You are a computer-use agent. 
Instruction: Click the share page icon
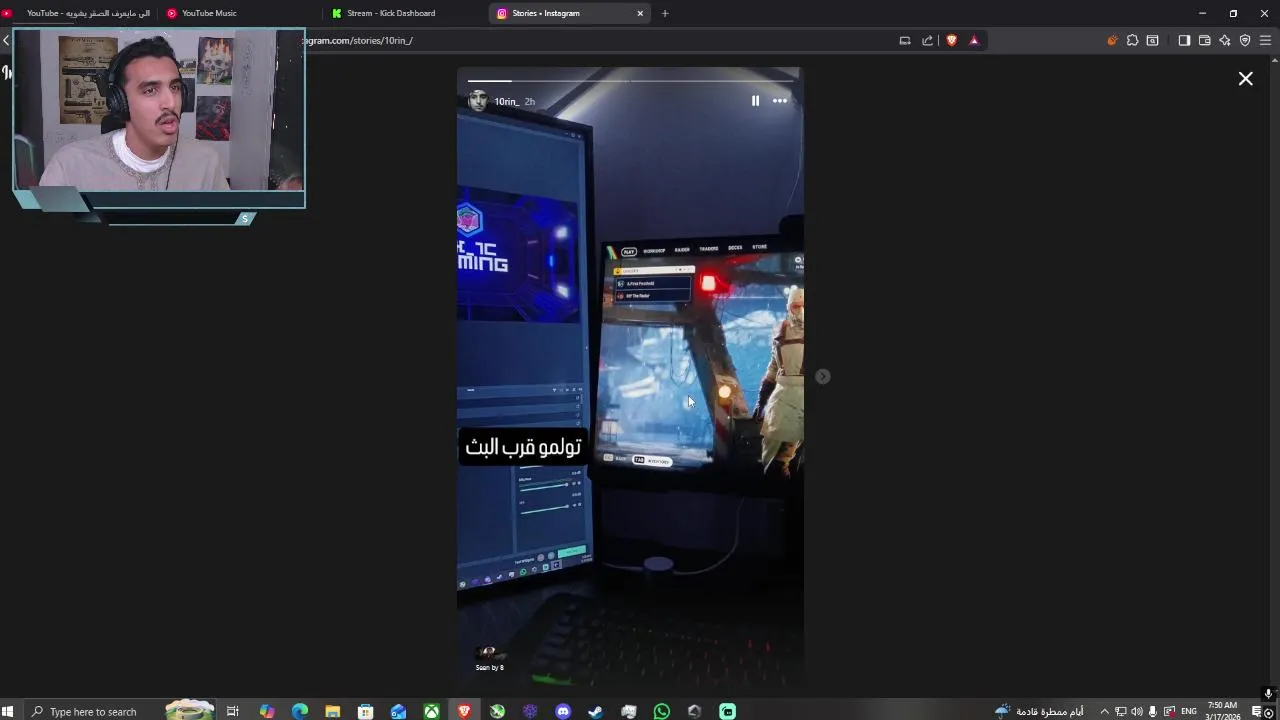[x=927, y=40]
